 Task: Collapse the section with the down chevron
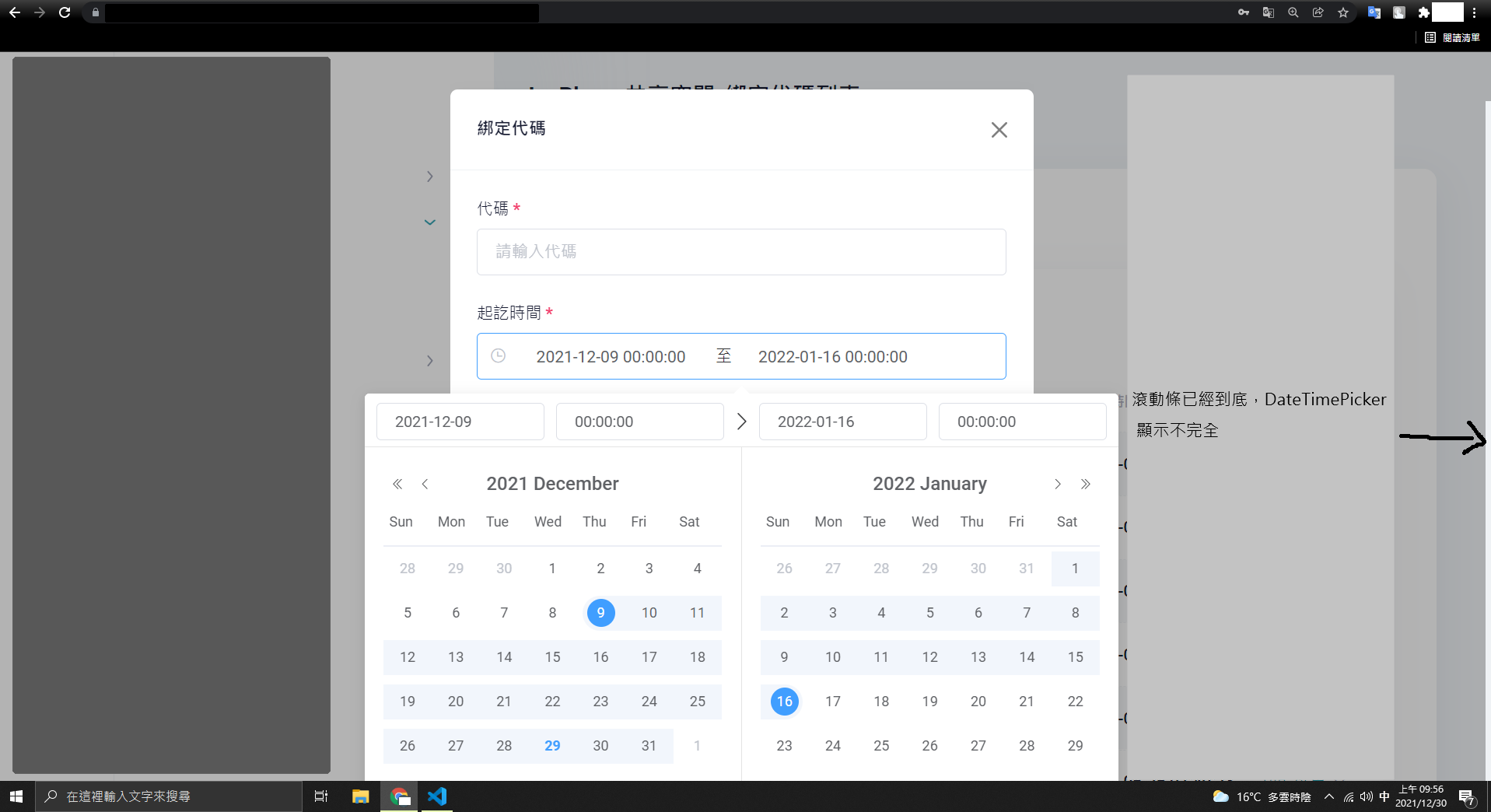(430, 222)
